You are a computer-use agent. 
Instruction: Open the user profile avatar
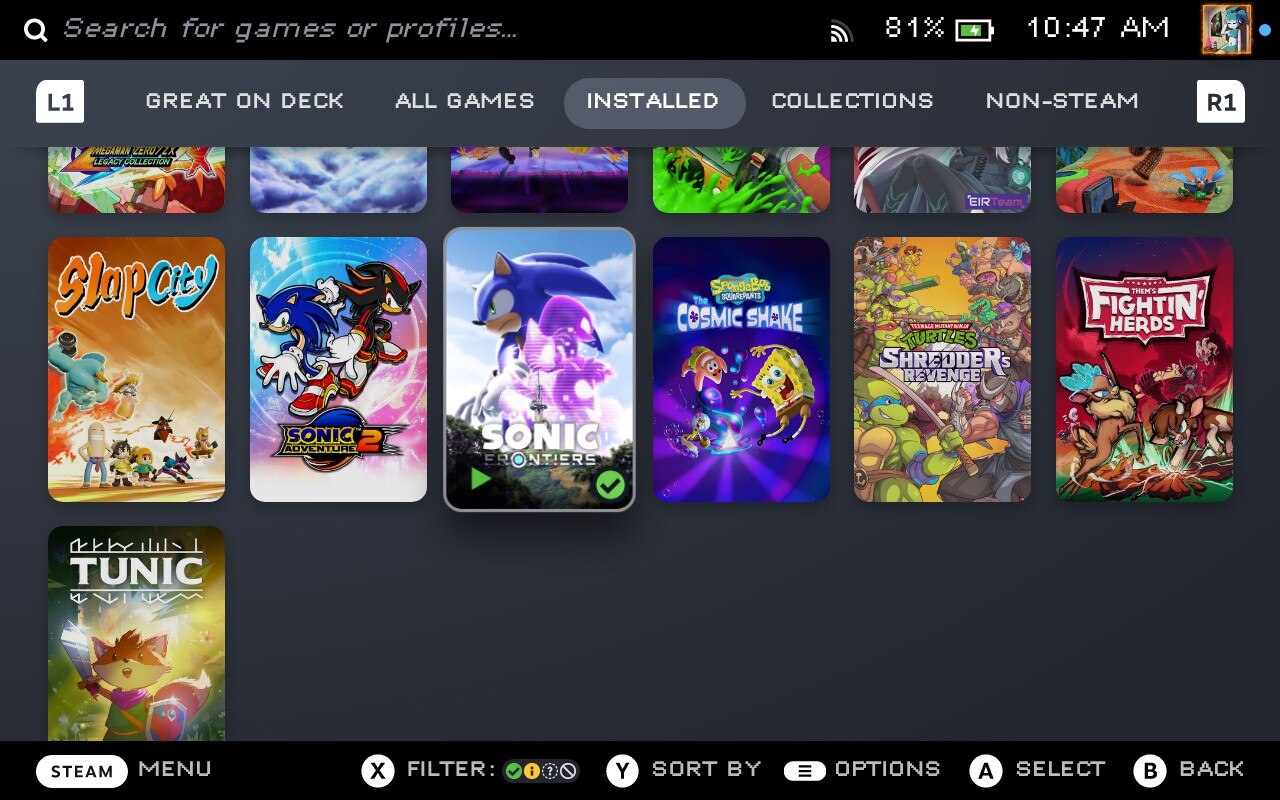tap(1227, 29)
